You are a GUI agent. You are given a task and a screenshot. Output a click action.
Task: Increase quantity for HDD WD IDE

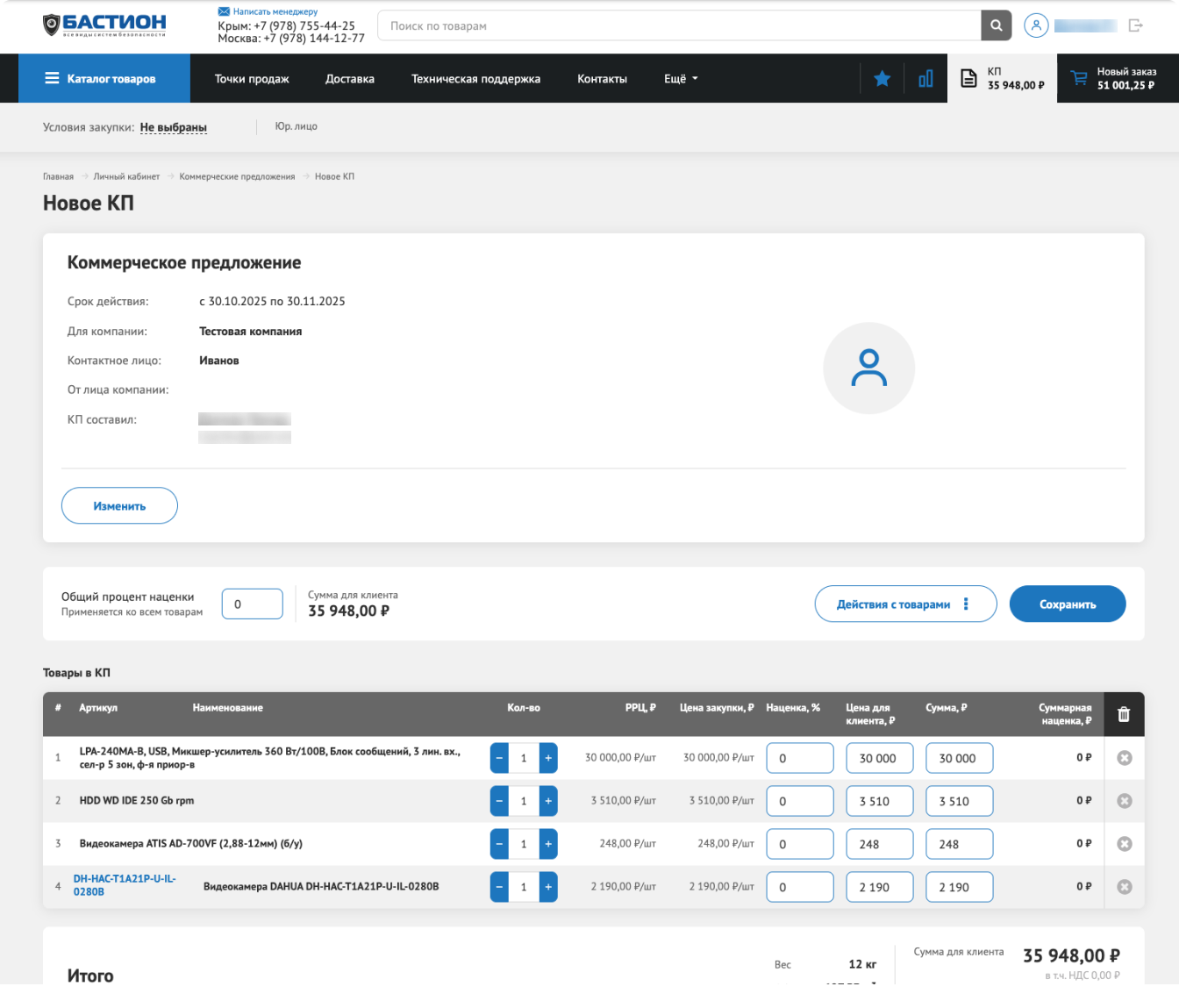point(548,801)
